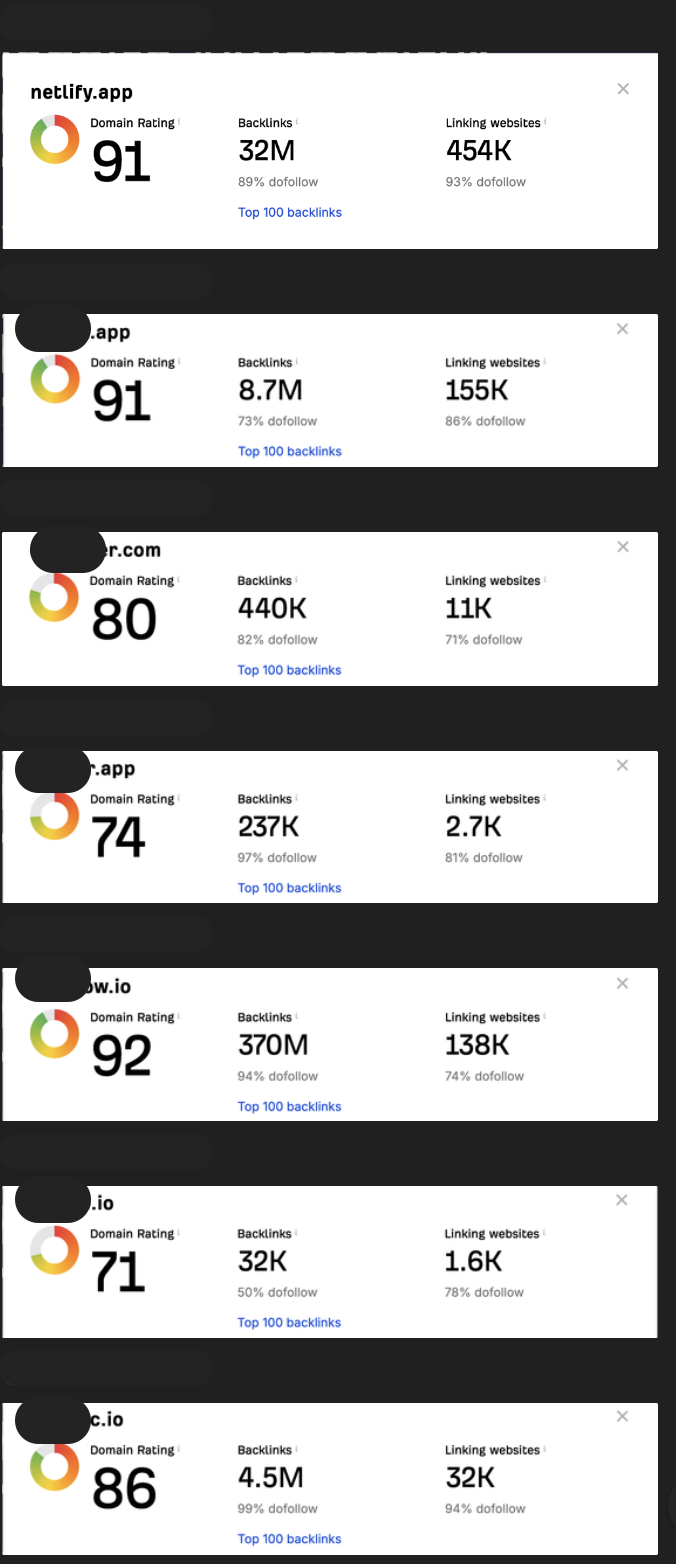Close the card showing Domain Rating 80
The image size is (676, 1564).
pos(623,547)
